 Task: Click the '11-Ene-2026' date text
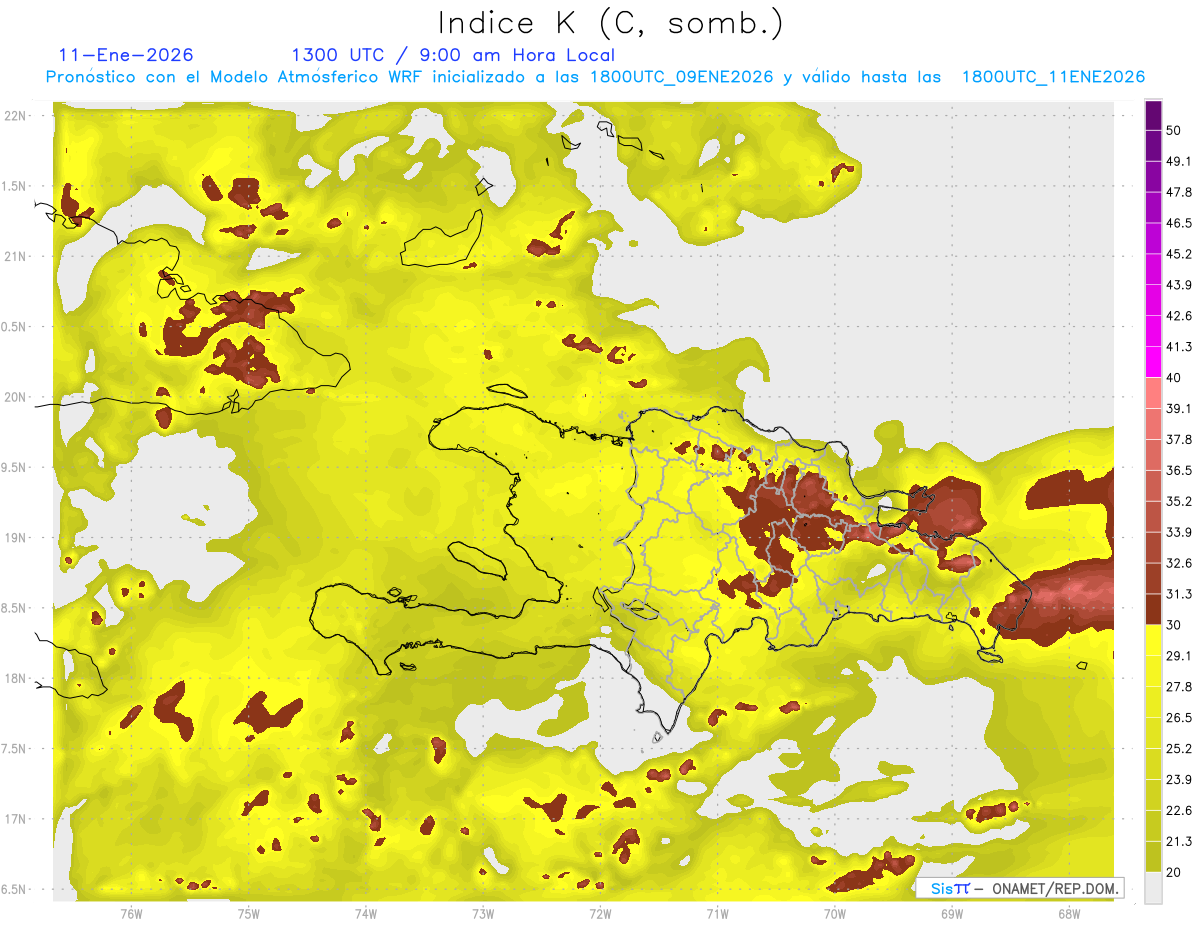coord(126,55)
